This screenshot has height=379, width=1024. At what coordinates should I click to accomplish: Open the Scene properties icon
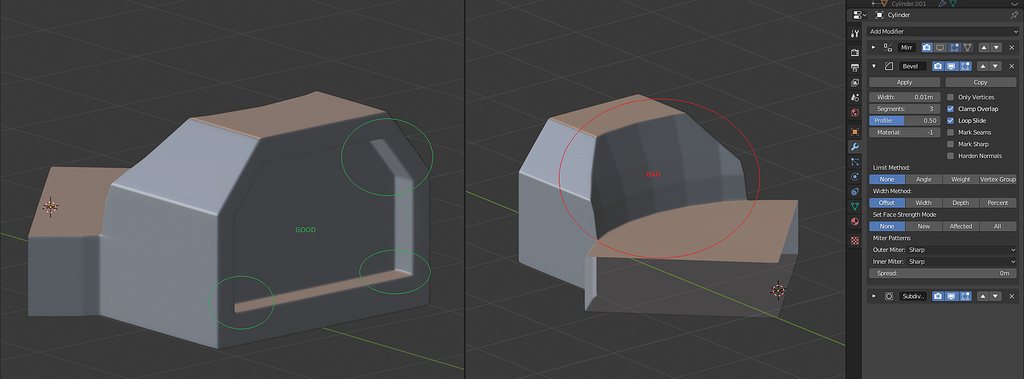click(x=855, y=98)
